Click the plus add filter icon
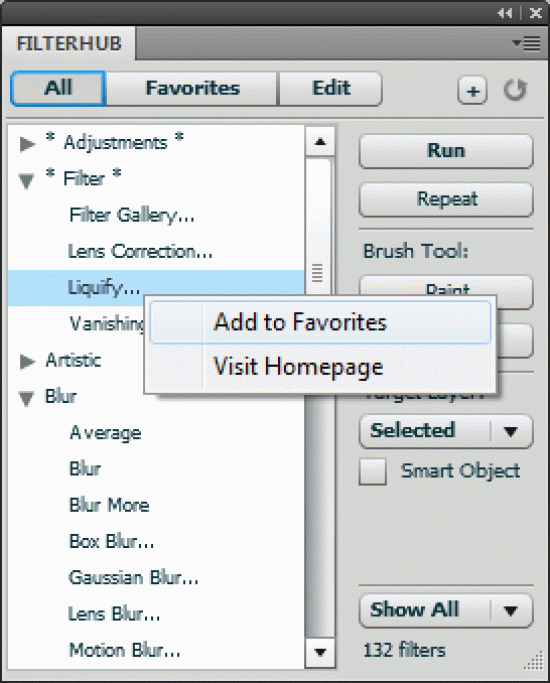Image resolution: width=550 pixels, height=683 pixels. click(472, 91)
